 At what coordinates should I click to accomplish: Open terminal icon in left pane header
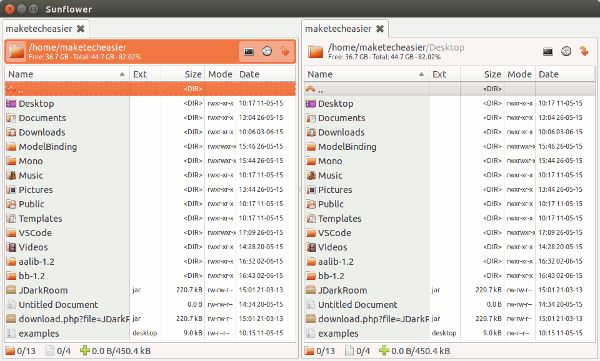click(x=249, y=51)
